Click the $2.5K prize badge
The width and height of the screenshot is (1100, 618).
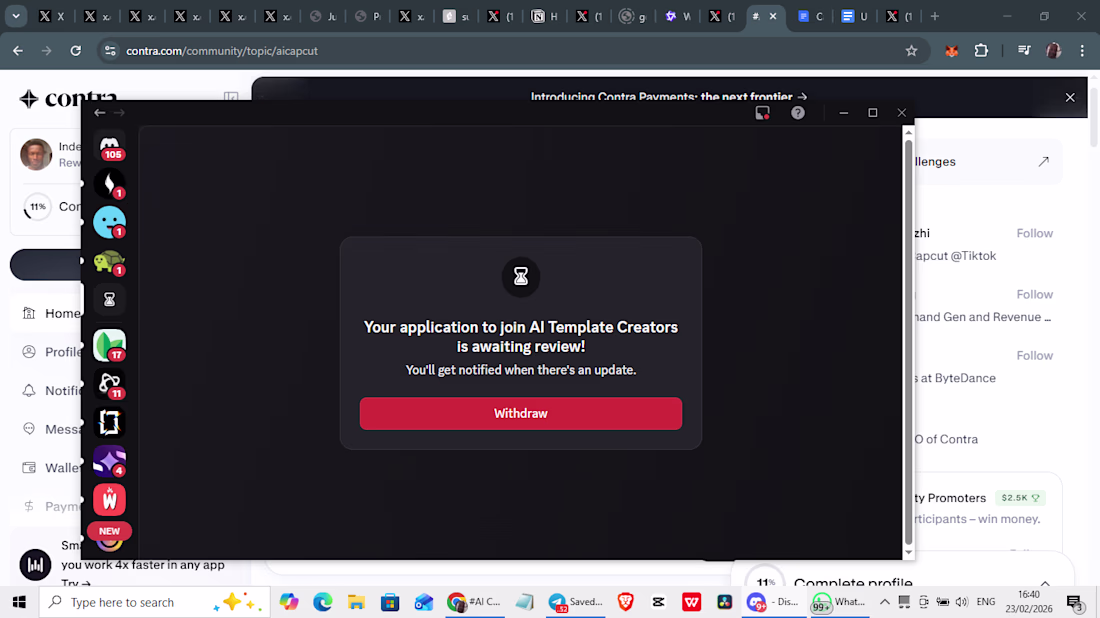tap(1020, 497)
